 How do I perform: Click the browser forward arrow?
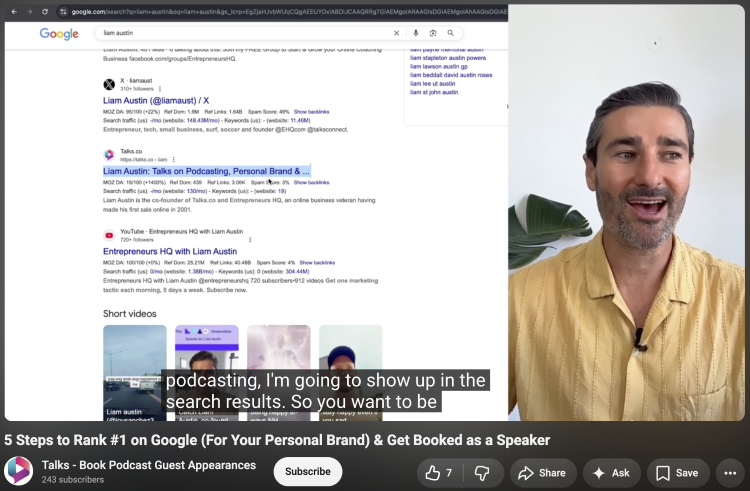tap(30, 11)
